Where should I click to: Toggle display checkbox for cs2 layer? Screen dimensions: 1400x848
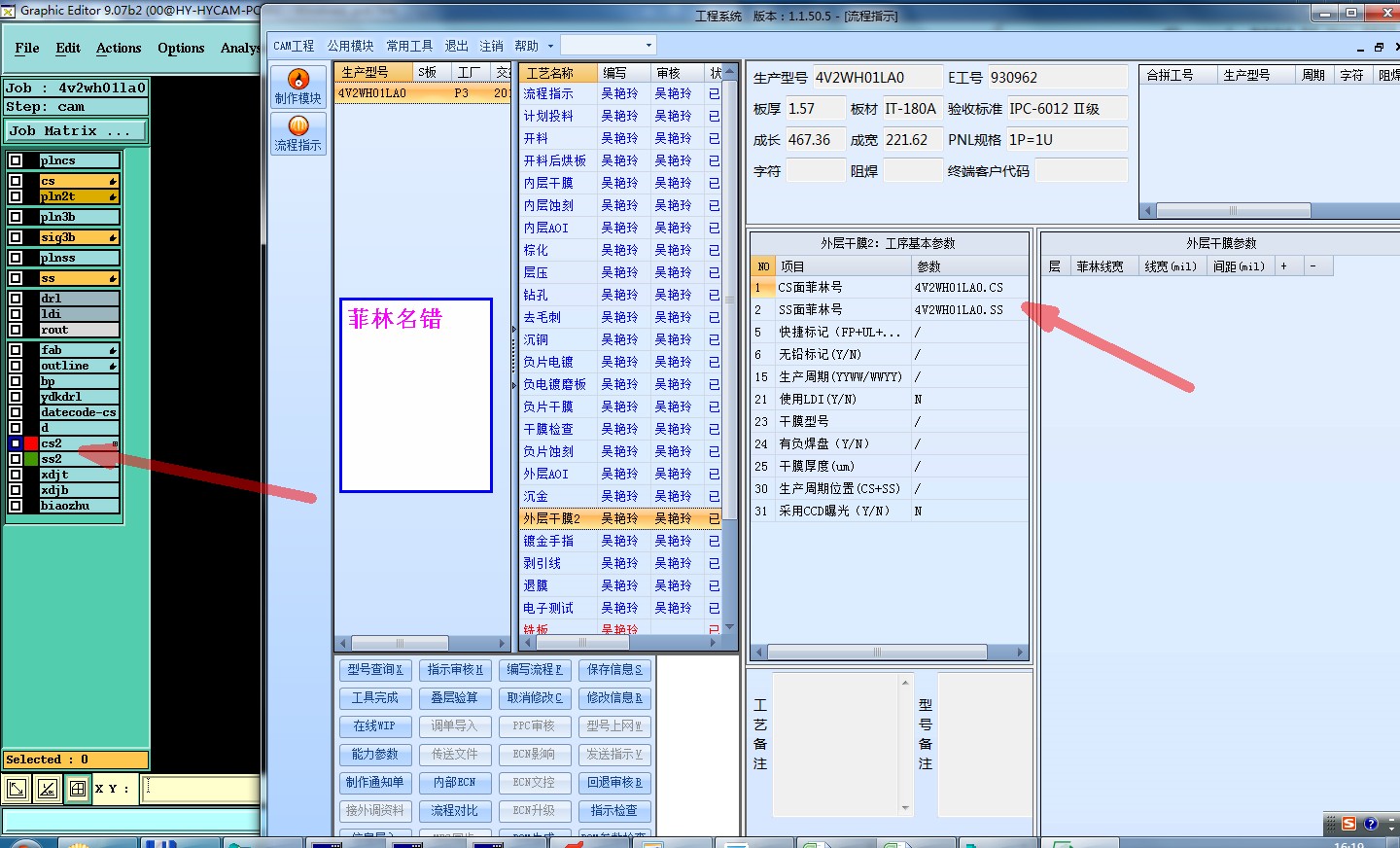(16, 443)
